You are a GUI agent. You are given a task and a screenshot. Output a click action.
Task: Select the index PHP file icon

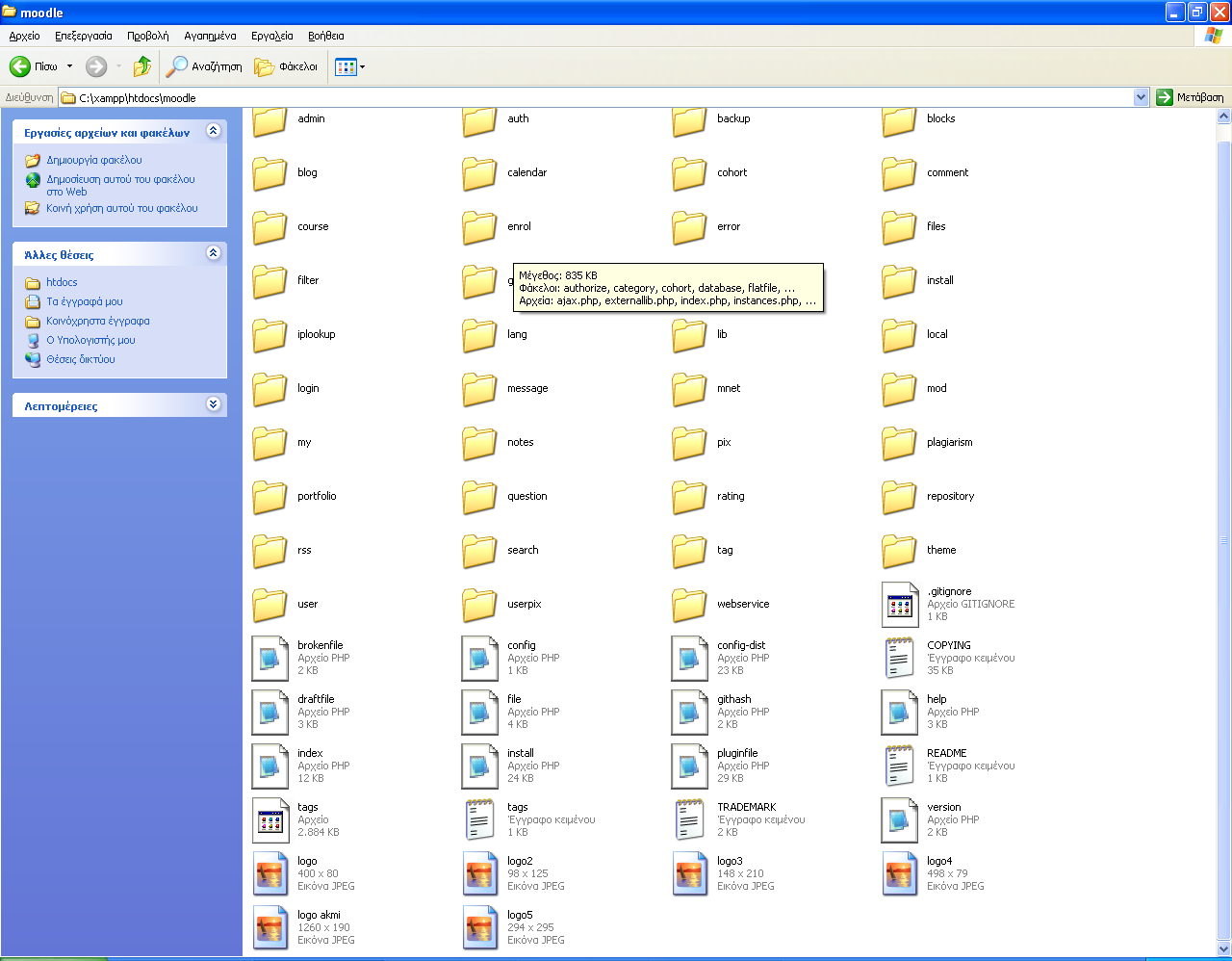pos(269,766)
